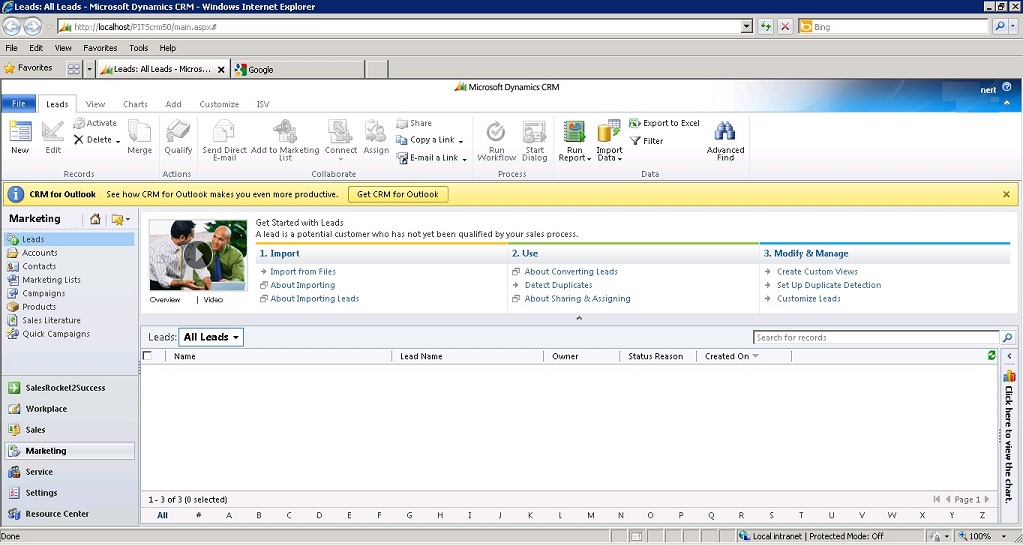This screenshot has width=1023, height=546.
Task: Switch to the Customize ribbon tab
Action: click(x=219, y=104)
